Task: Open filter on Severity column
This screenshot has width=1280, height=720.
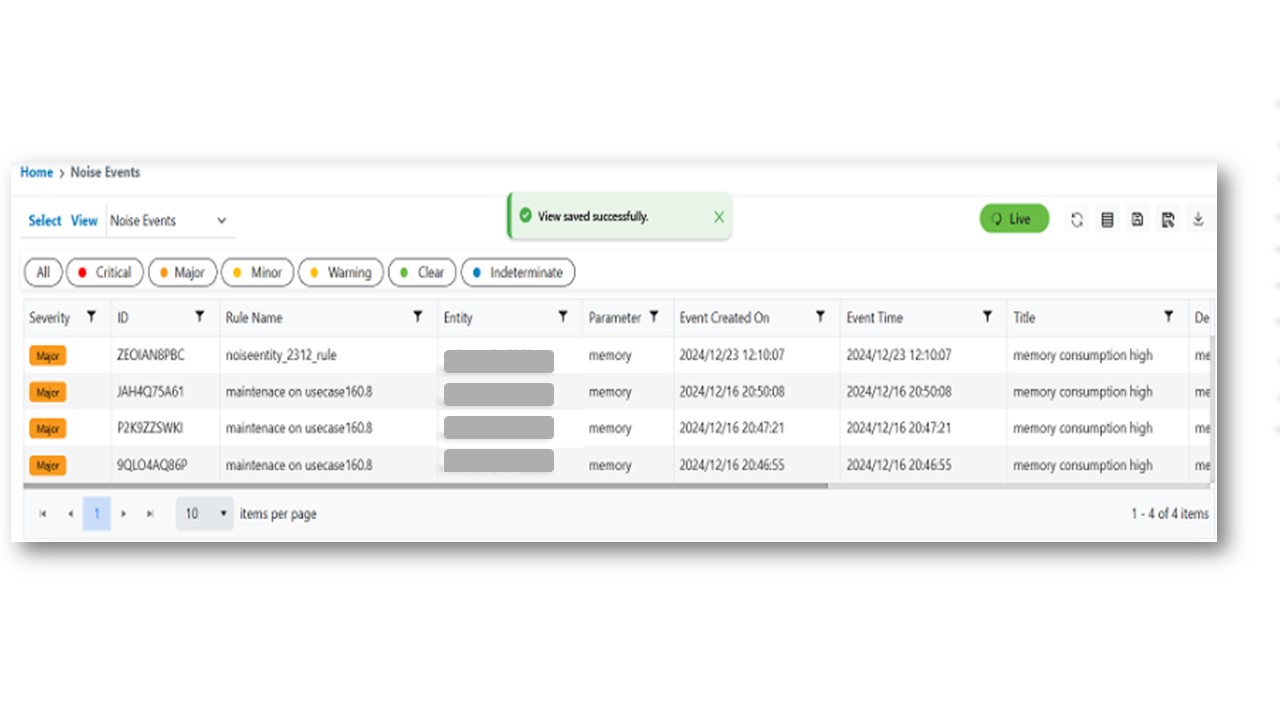Action: coord(91,316)
